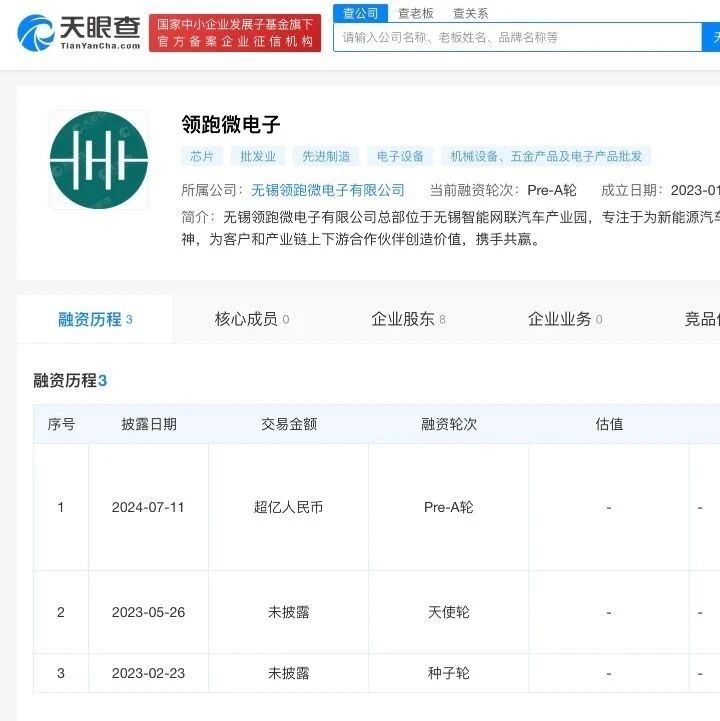Viewport: 720px width, 721px height.
Task: Click the date 2024-07-11 cell
Action: tap(148, 507)
